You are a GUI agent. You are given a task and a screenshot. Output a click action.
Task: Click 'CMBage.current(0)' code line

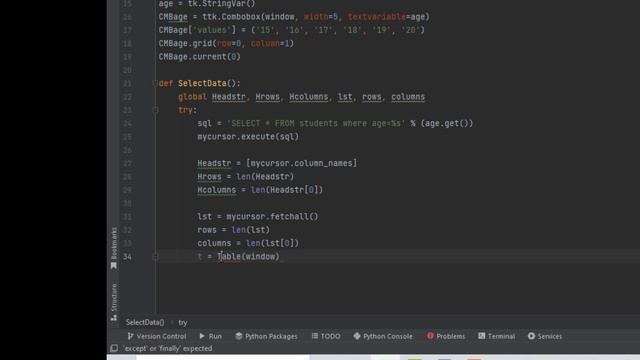pos(200,57)
